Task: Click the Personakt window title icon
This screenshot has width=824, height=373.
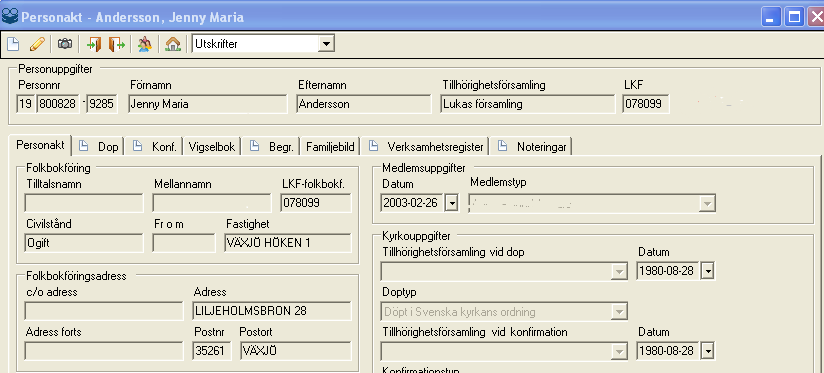Action: coord(10,16)
